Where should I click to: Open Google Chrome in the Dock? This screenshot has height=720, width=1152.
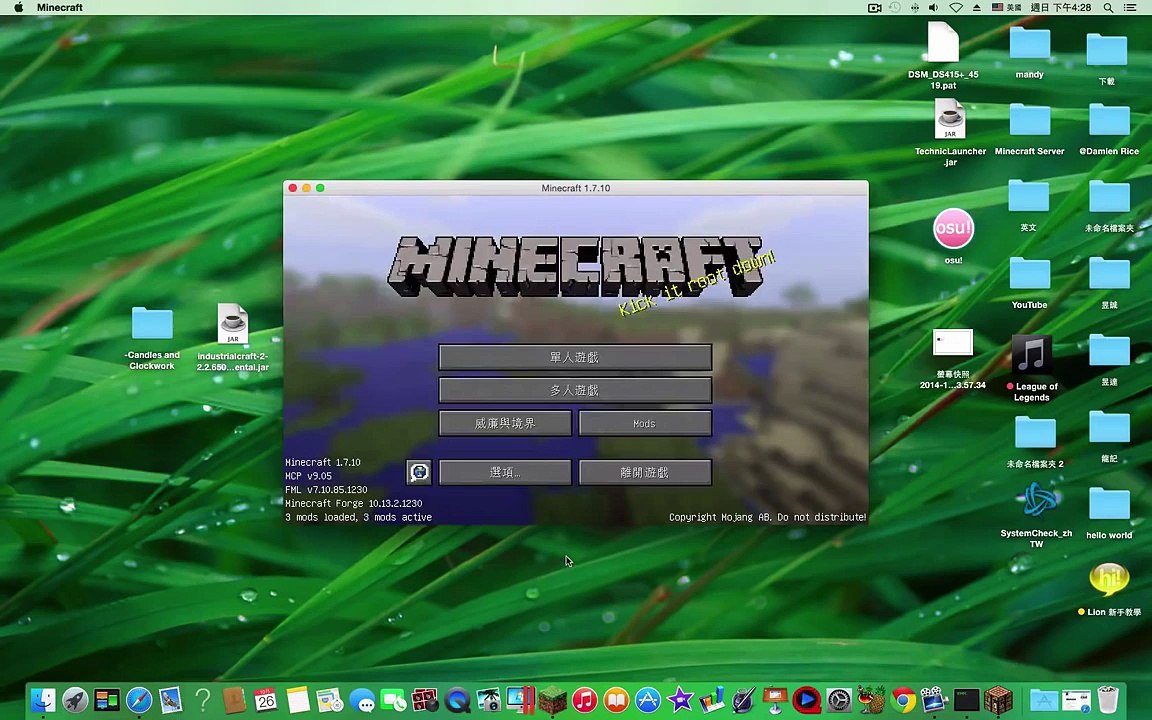(x=903, y=699)
